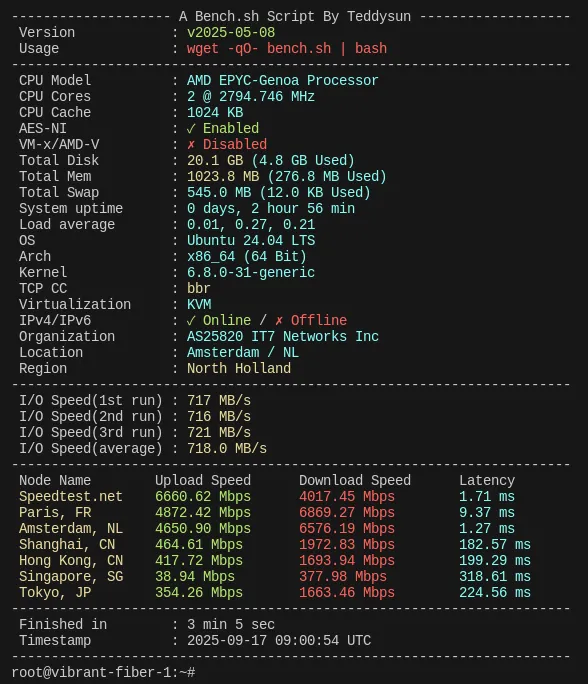The height and width of the screenshot is (684, 588).
Task: Click the timestamp 2025-09-17 09:00:54 UTC
Action: [x=279, y=640]
